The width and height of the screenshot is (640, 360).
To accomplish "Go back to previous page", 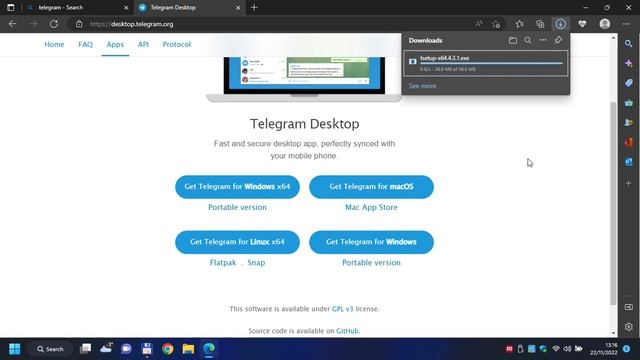I will (x=12, y=24).
